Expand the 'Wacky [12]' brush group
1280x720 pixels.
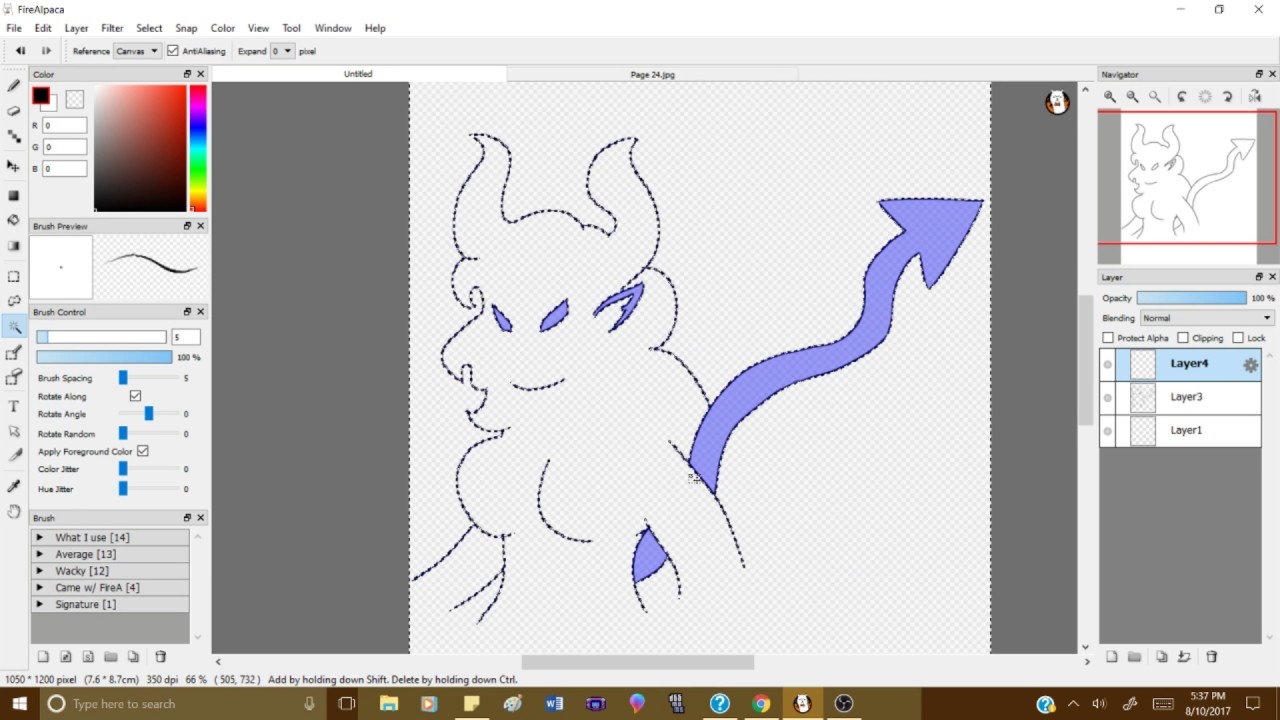click(x=40, y=571)
